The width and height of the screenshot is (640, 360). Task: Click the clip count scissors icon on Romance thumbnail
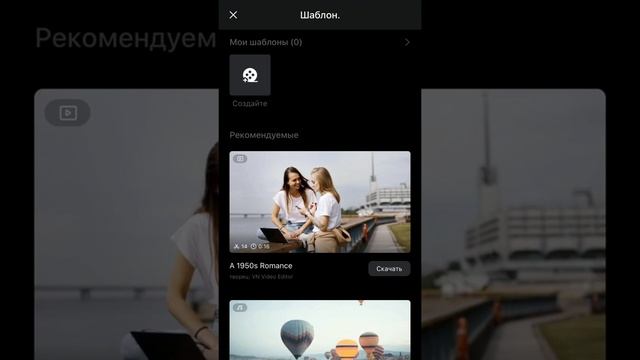point(236,247)
